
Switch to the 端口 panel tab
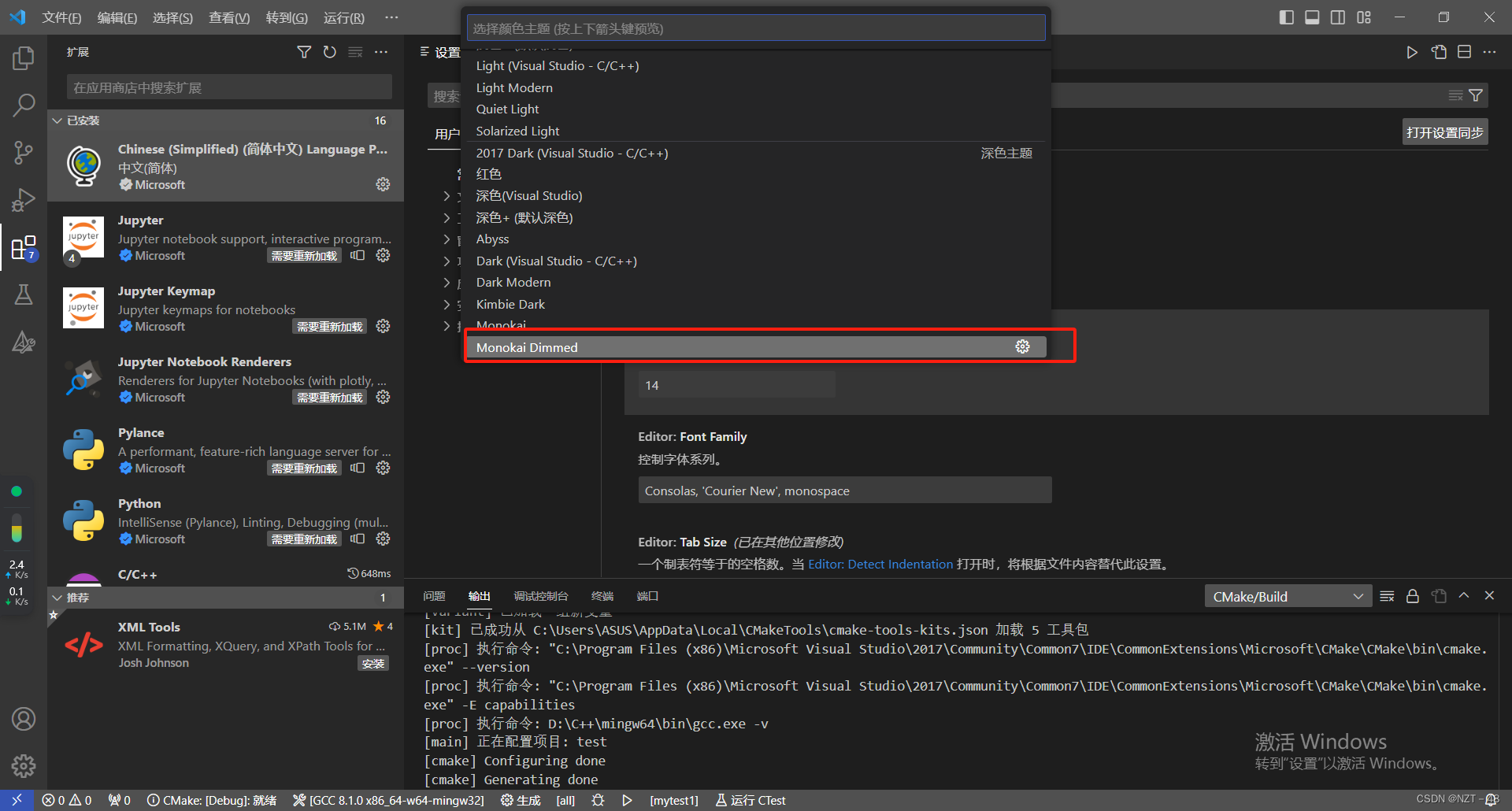(x=647, y=596)
